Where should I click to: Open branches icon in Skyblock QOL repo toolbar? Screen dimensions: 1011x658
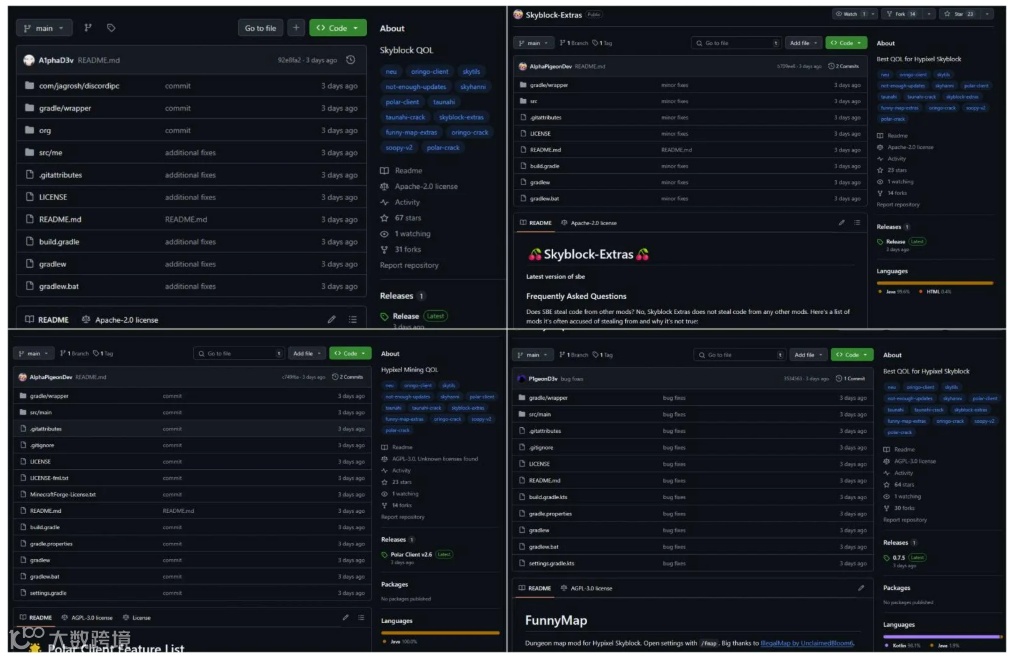pyautogui.click(x=88, y=28)
